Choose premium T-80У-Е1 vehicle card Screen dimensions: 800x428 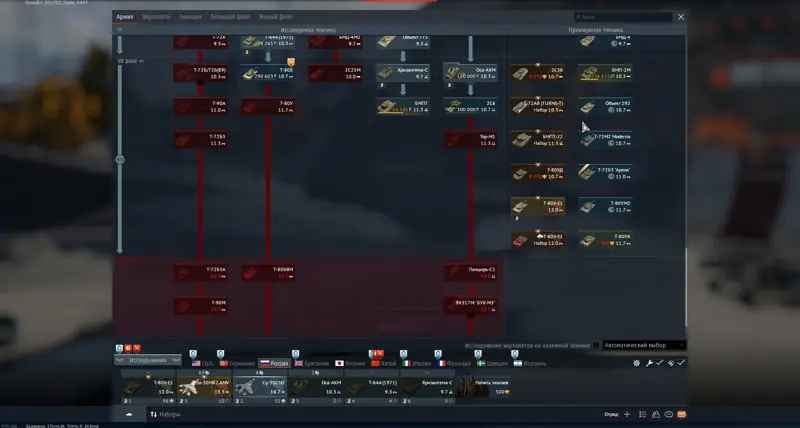[x=537, y=206]
